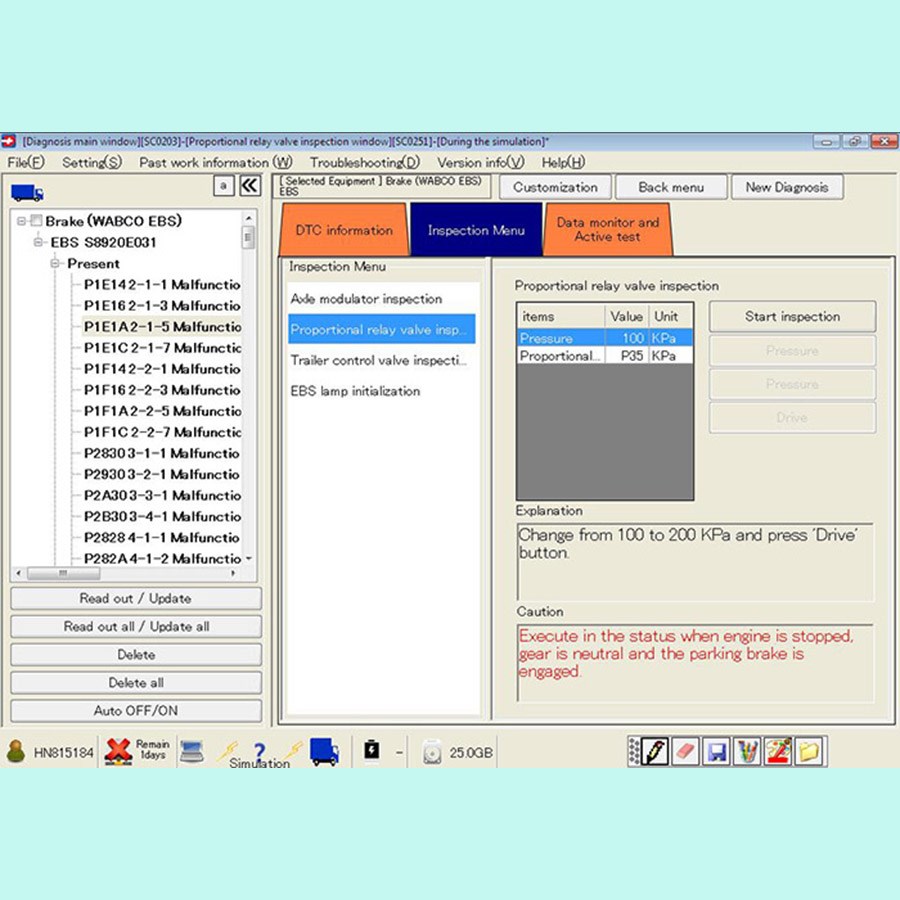Switch to the DTC information tab
The height and width of the screenshot is (900, 900).
coord(343,230)
